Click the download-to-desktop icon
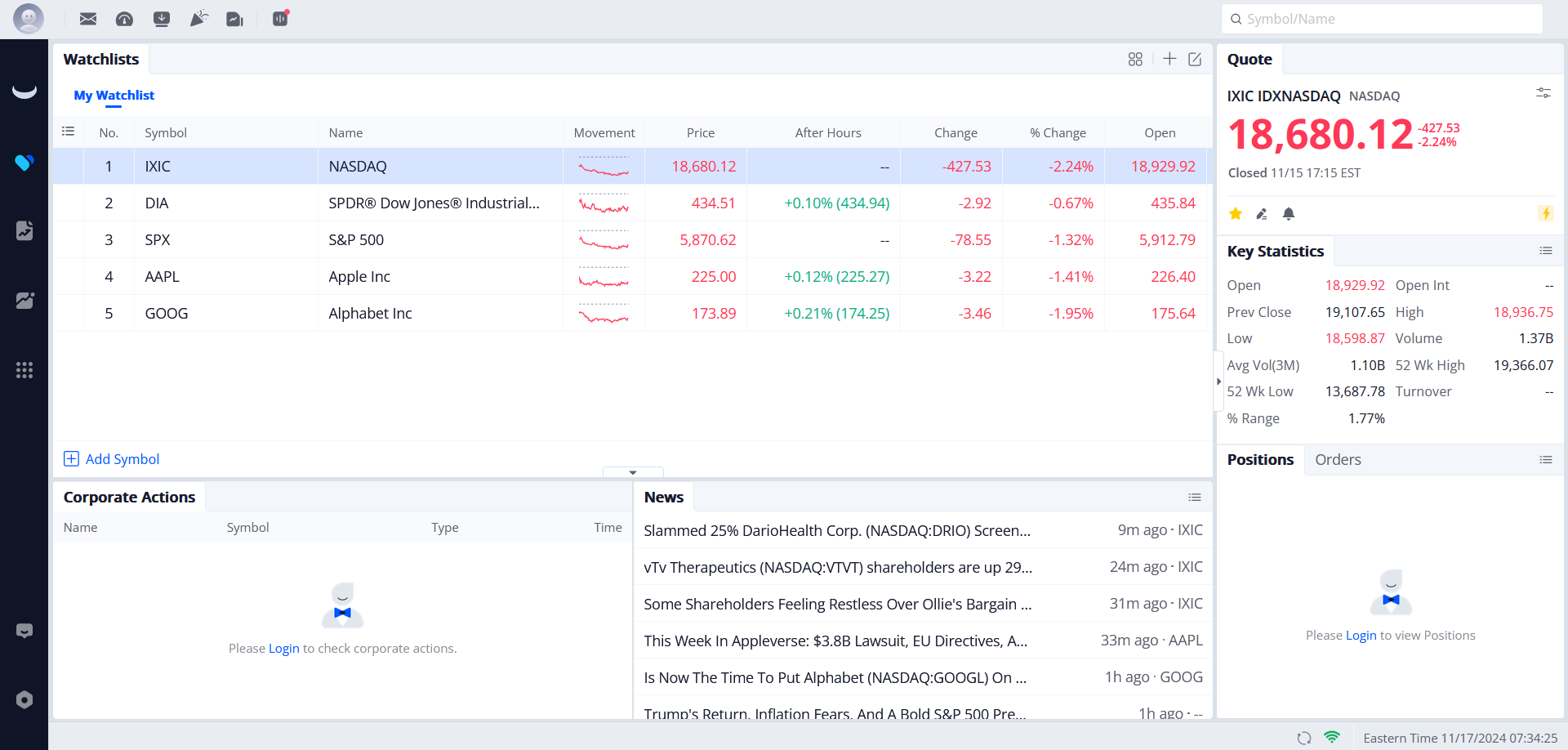Image resolution: width=1568 pixels, height=750 pixels. [x=162, y=19]
